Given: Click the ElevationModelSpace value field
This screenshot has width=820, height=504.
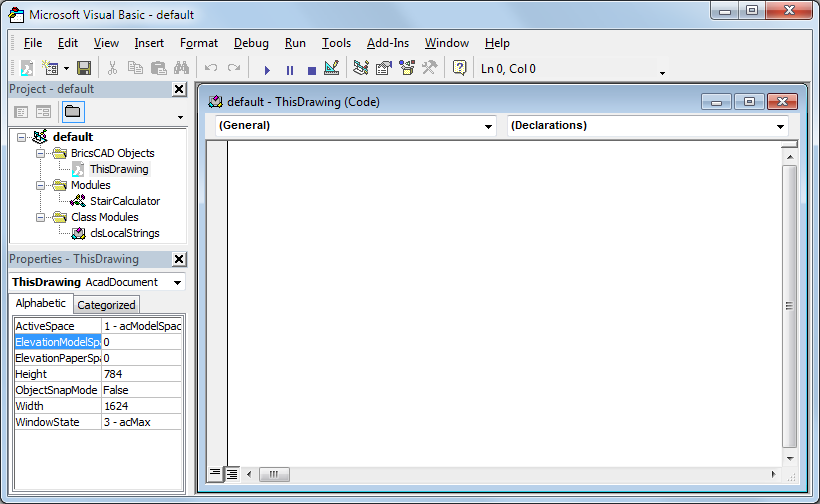Looking at the screenshot, I should 142,342.
